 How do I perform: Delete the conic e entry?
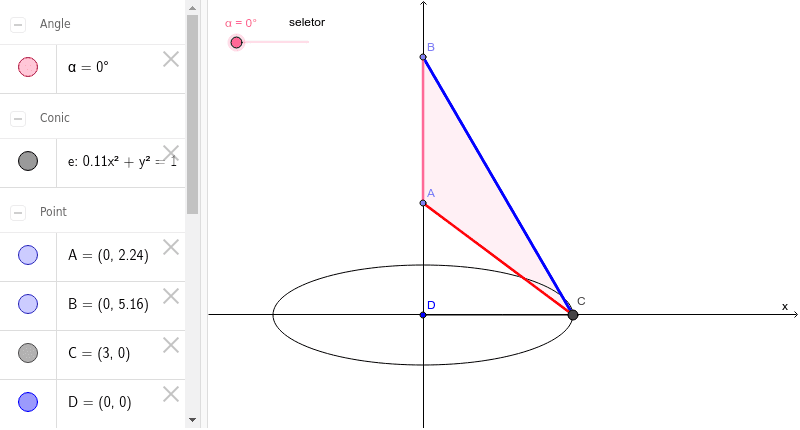click(x=171, y=153)
